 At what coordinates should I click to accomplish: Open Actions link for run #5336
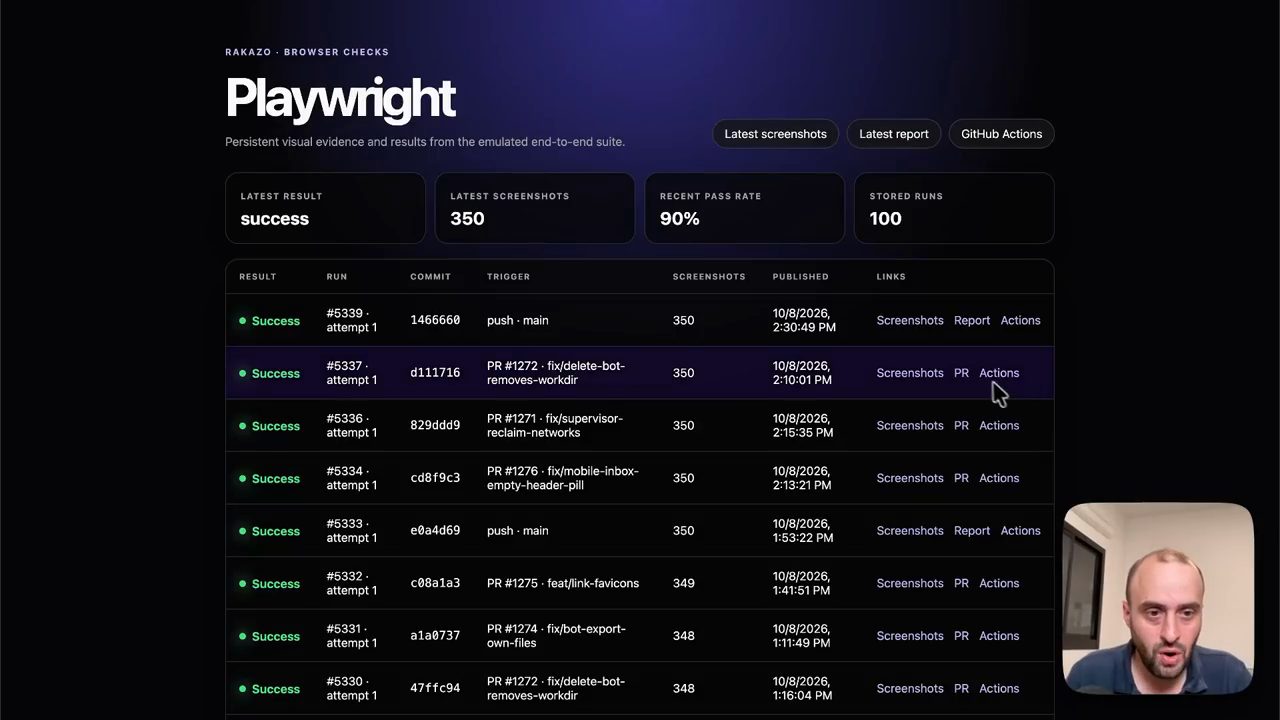pyautogui.click(x=999, y=425)
